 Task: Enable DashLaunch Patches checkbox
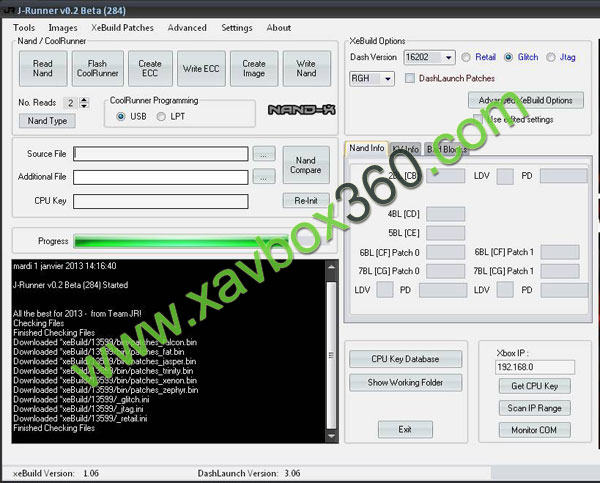click(410, 78)
